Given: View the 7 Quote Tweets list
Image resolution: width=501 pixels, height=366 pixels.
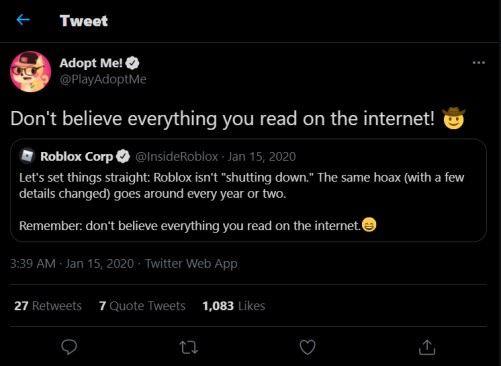Looking at the screenshot, I should 142,306.
